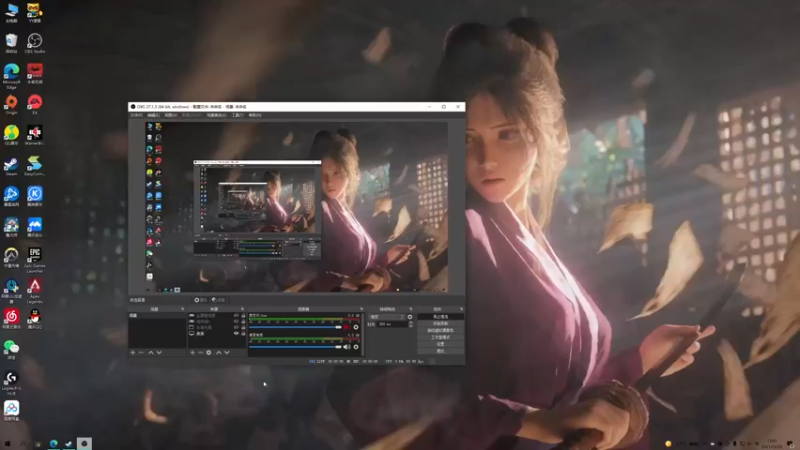Viewport: 800px width, 450px height.
Task: Open Steam desktop shortcut
Action: pos(11,167)
